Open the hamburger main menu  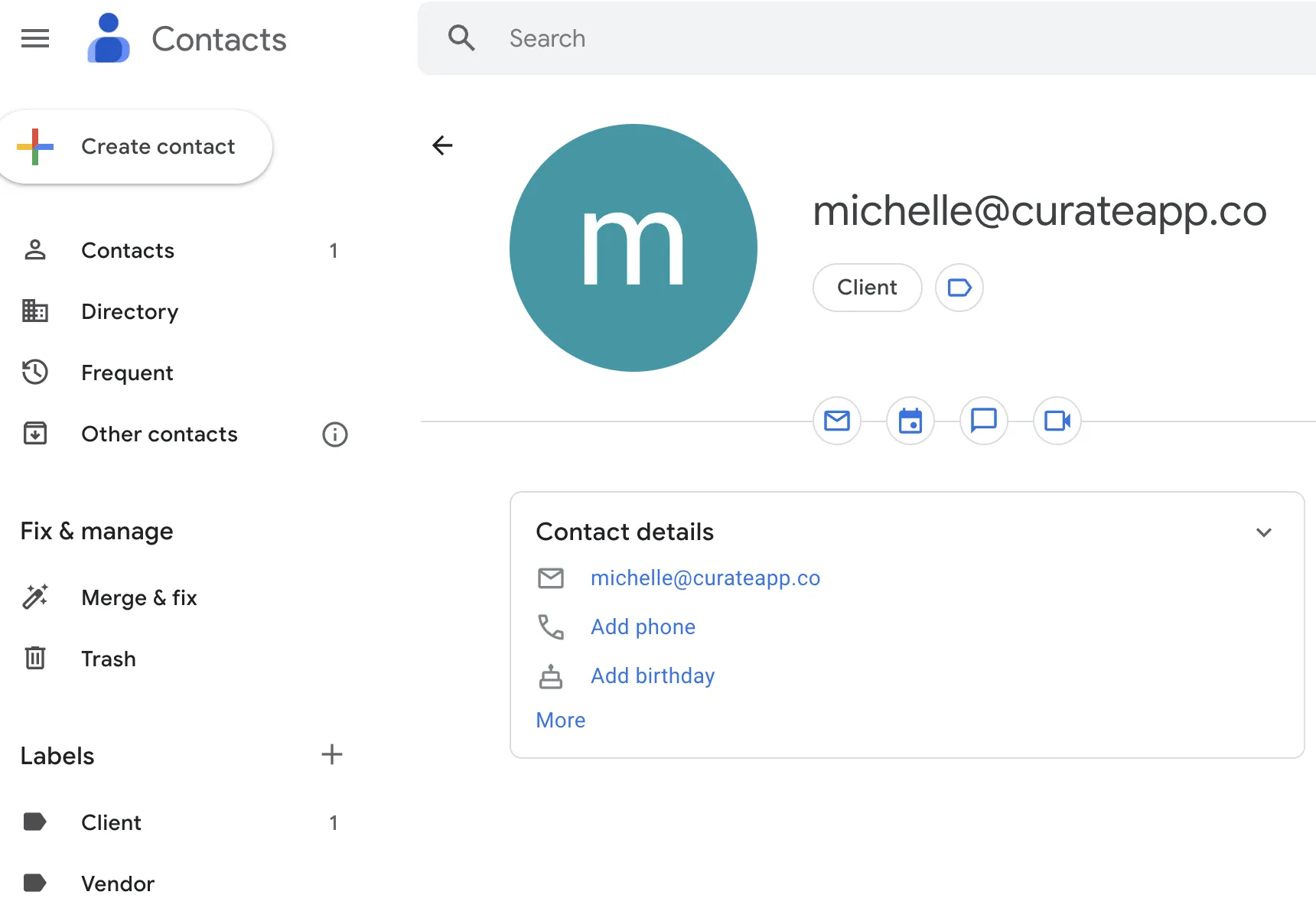35,38
